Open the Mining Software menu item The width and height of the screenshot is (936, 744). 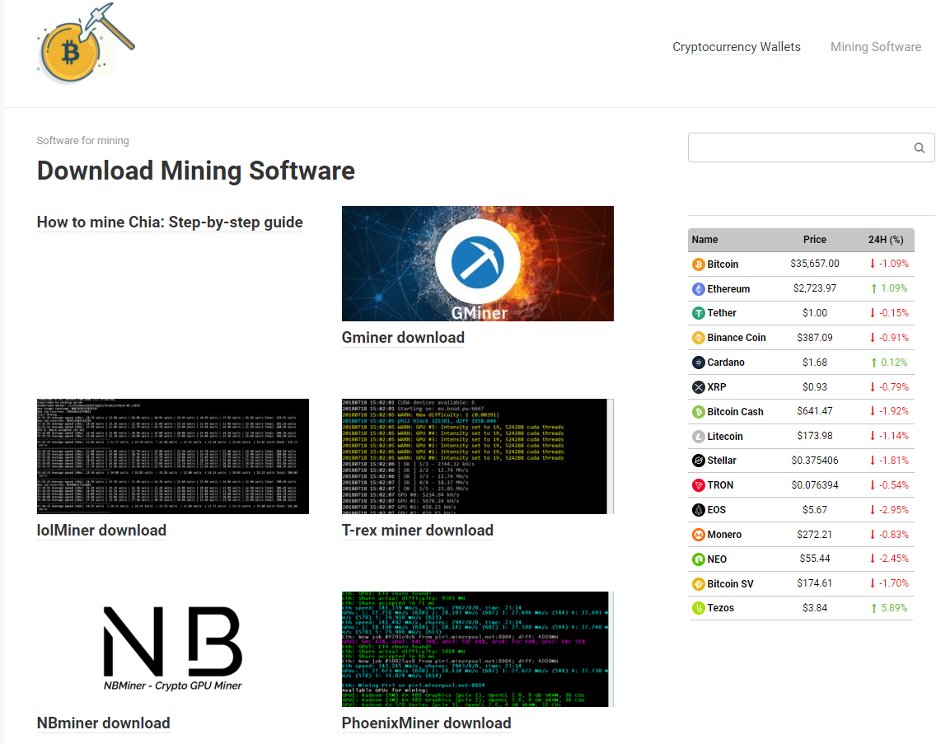coord(876,47)
